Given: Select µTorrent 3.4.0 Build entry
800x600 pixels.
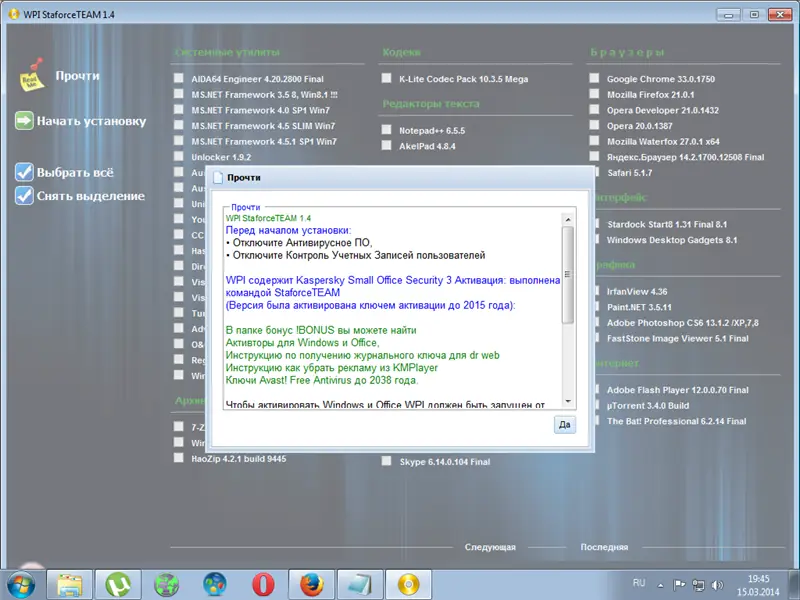Looking at the screenshot, I should pyautogui.click(x=647, y=406).
